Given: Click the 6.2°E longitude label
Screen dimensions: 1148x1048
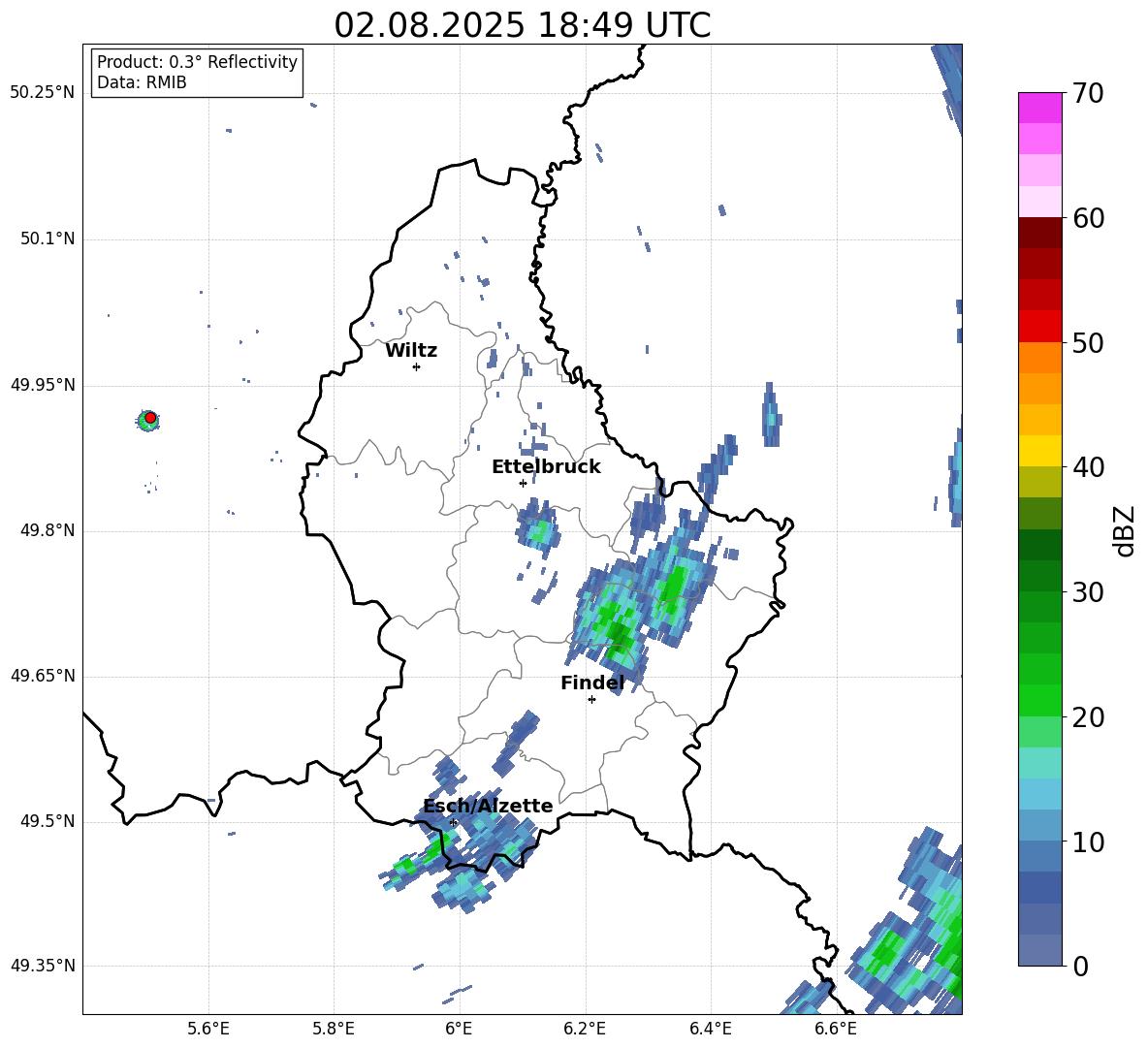Looking at the screenshot, I should click(585, 1029).
